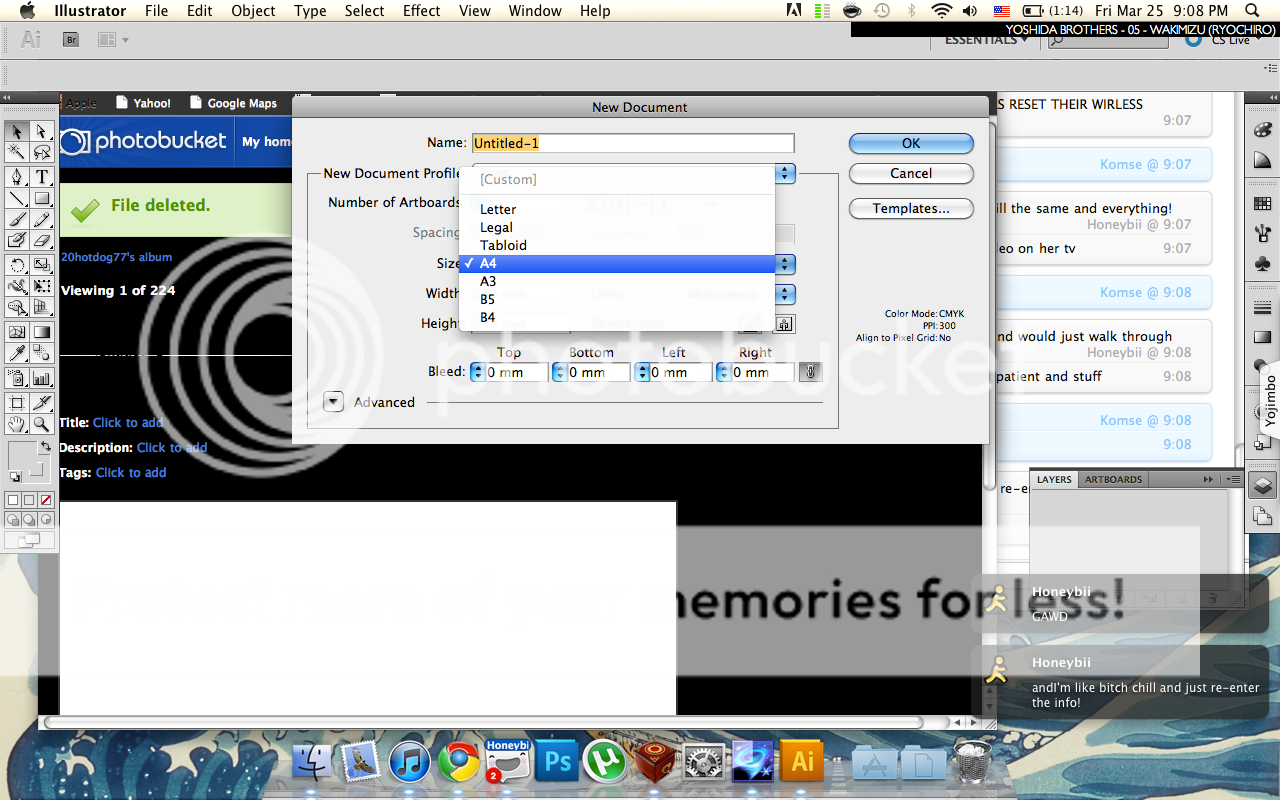Viewport: 1280px width, 800px height.
Task: Switch to the Artboards tab
Action: tap(1113, 480)
